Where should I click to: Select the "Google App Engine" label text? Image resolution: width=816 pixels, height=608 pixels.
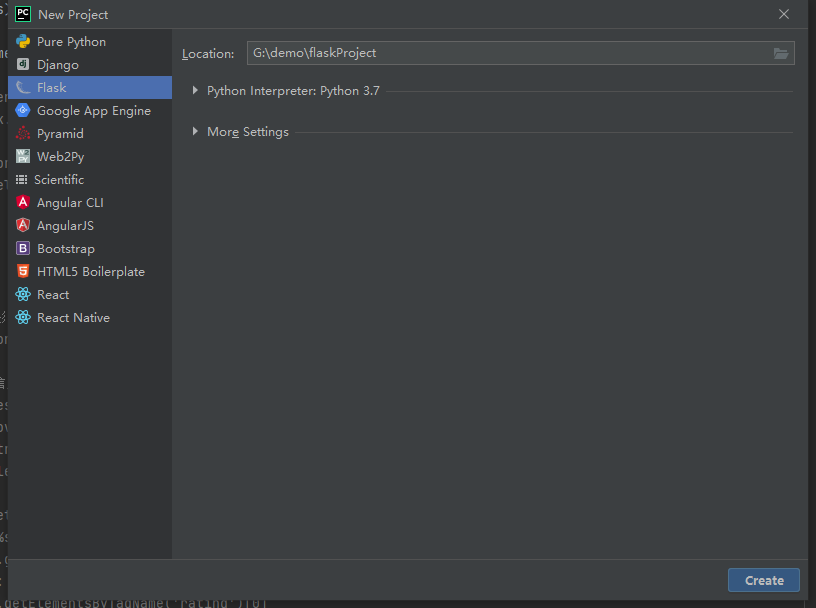click(94, 111)
